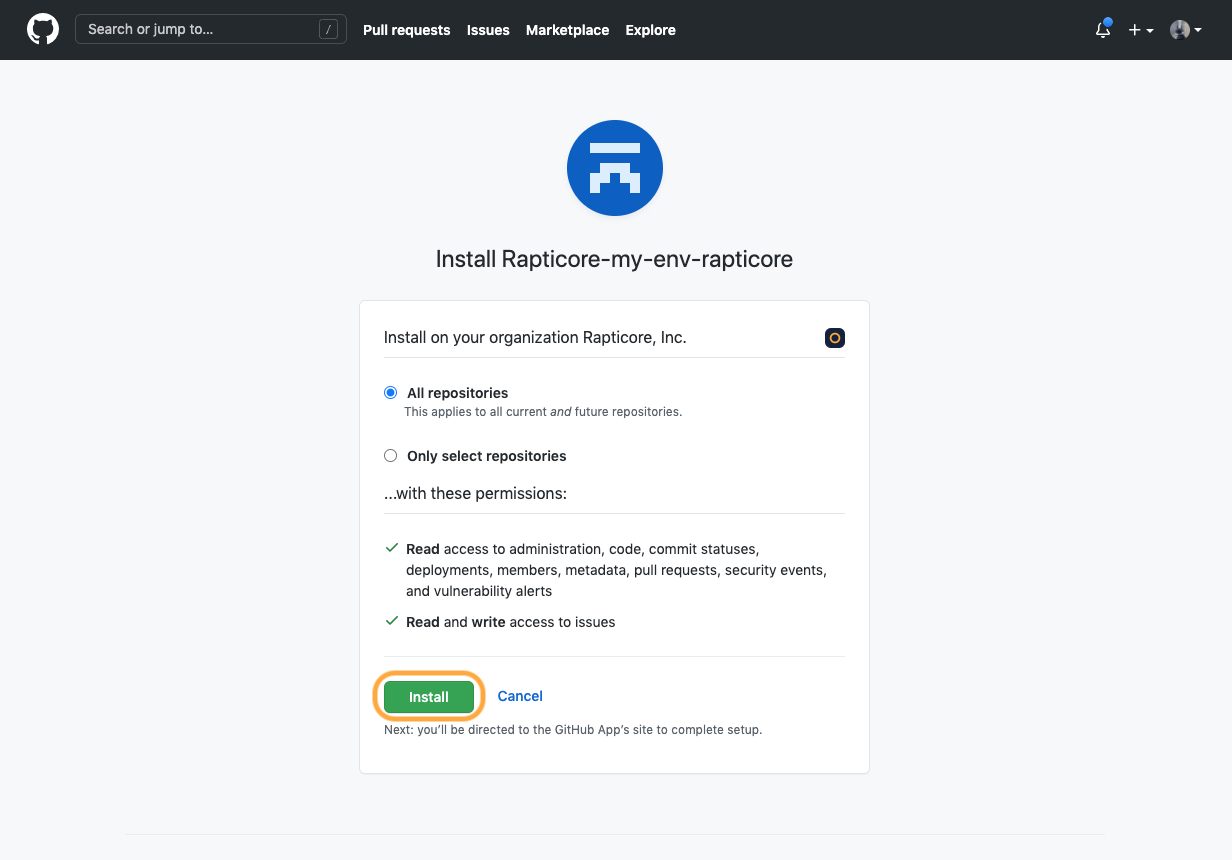
Task: Open Pull requests in top navigation
Action: click(x=406, y=30)
